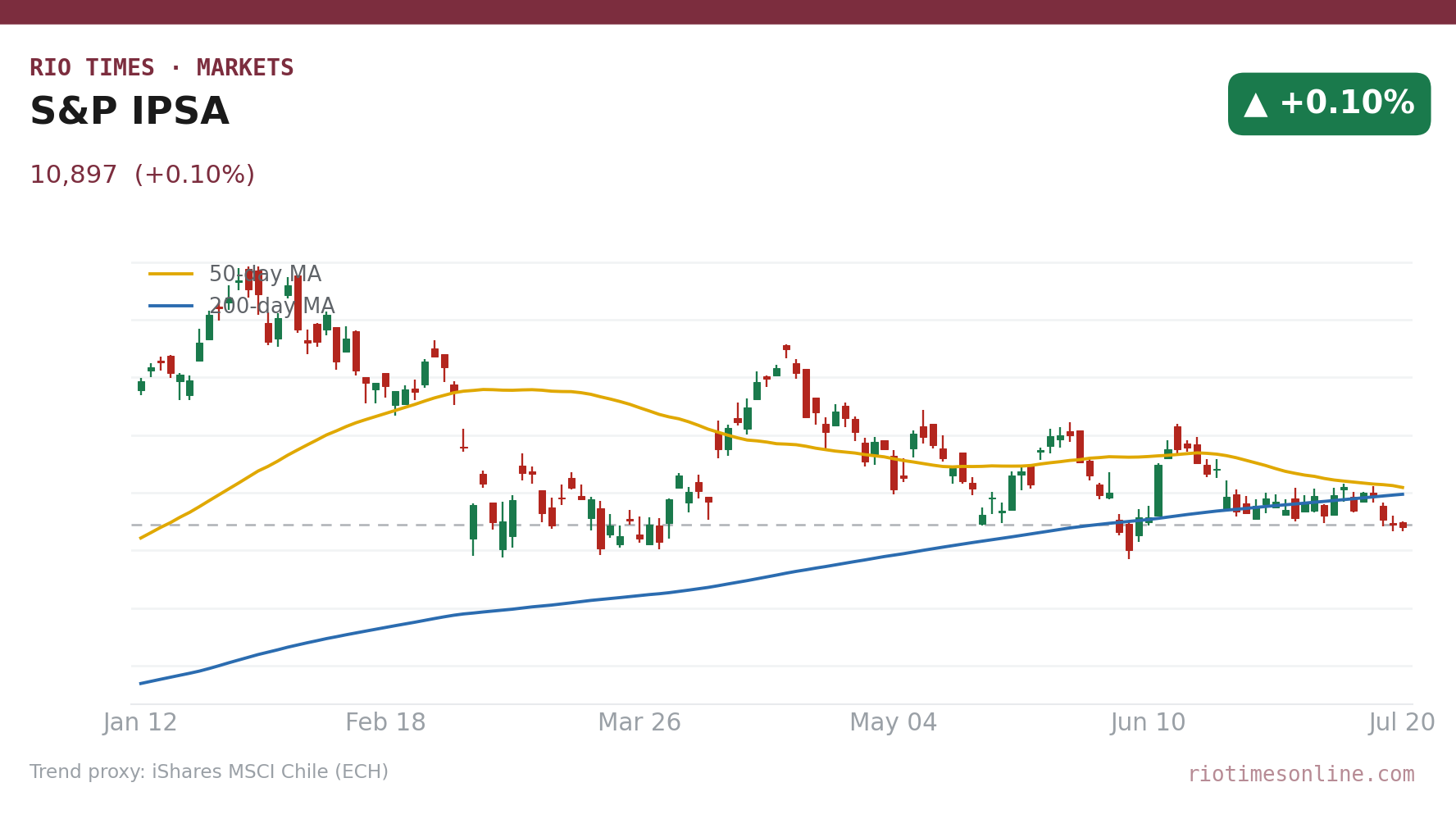Viewport: 1456px width, 819px height.
Task: Click the last candlestick at Jul 20
Action: (x=1403, y=526)
